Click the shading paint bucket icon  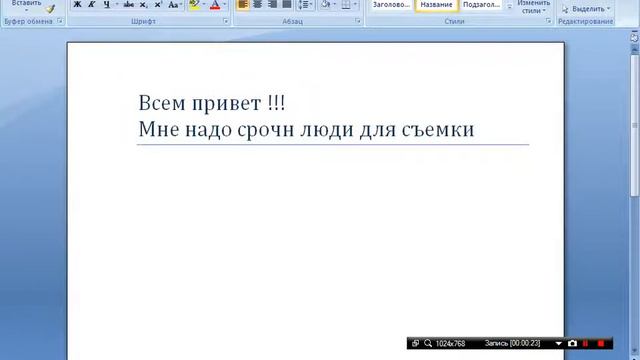pyautogui.click(x=325, y=5)
